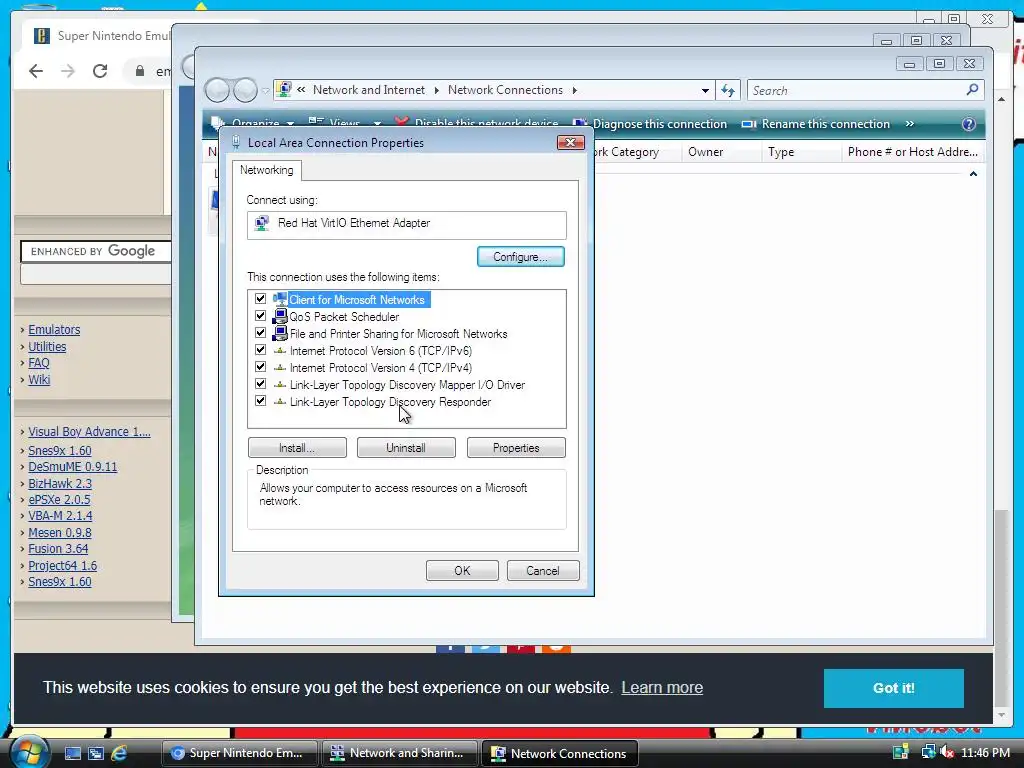Expand the double-chevron breadcrumb overflow
Screen dimensions: 1024x768
click(301, 89)
